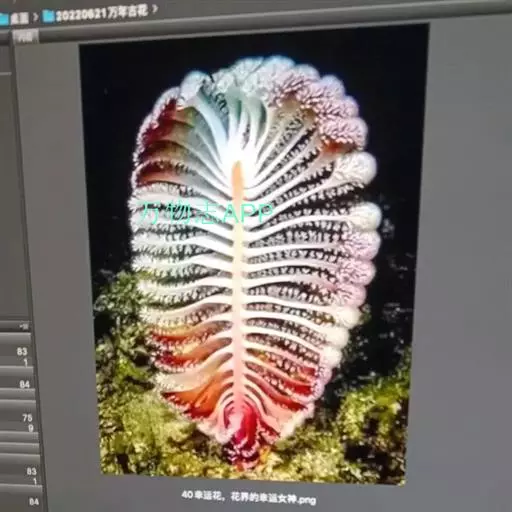Viewport: 512px width, 512px height.
Task: Switch to the preview panel tab
Action: (x=26, y=36)
